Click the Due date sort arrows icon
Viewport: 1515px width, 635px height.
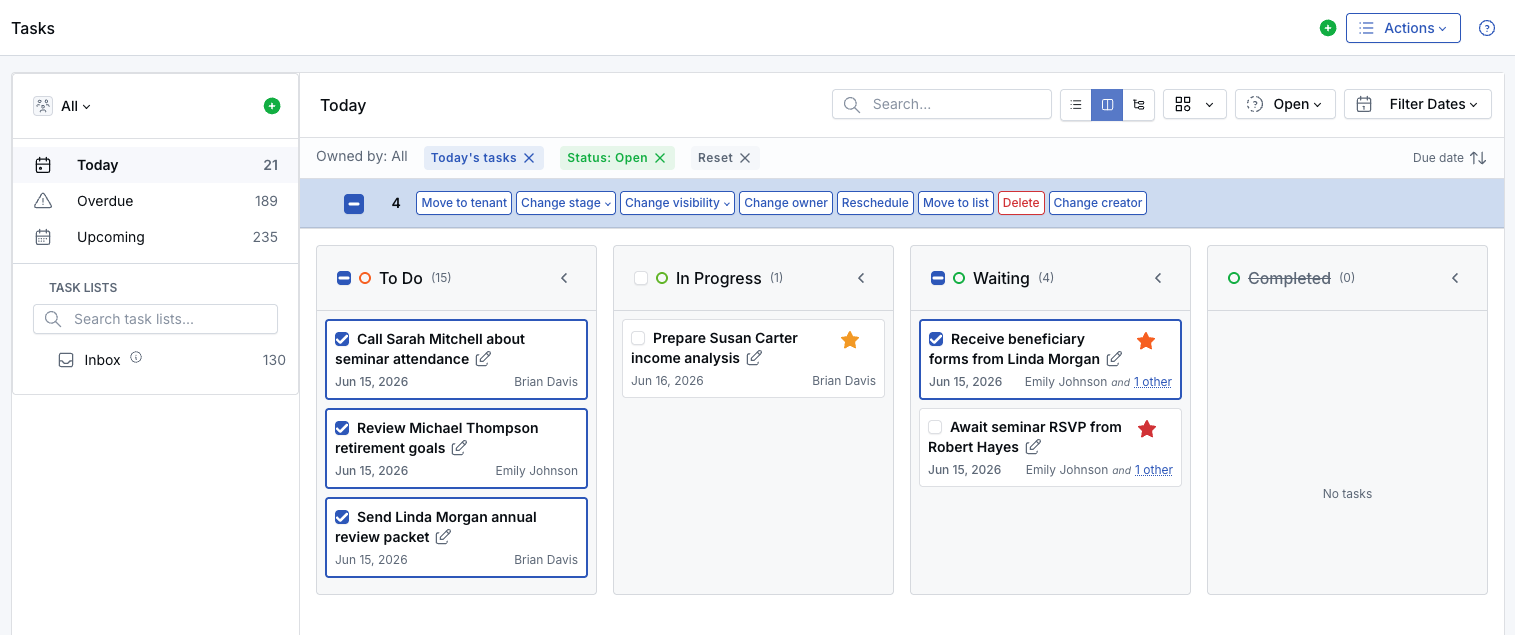tap(1478, 158)
